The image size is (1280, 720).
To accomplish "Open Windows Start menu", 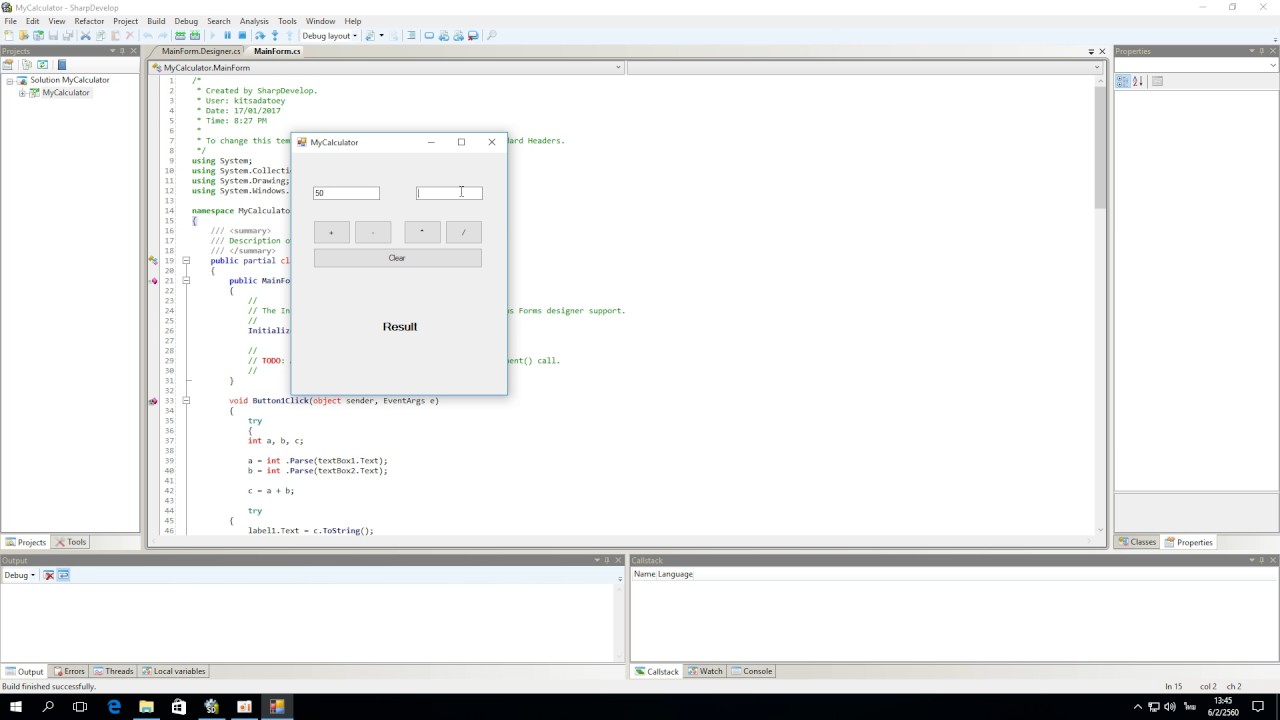I will pos(16,707).
